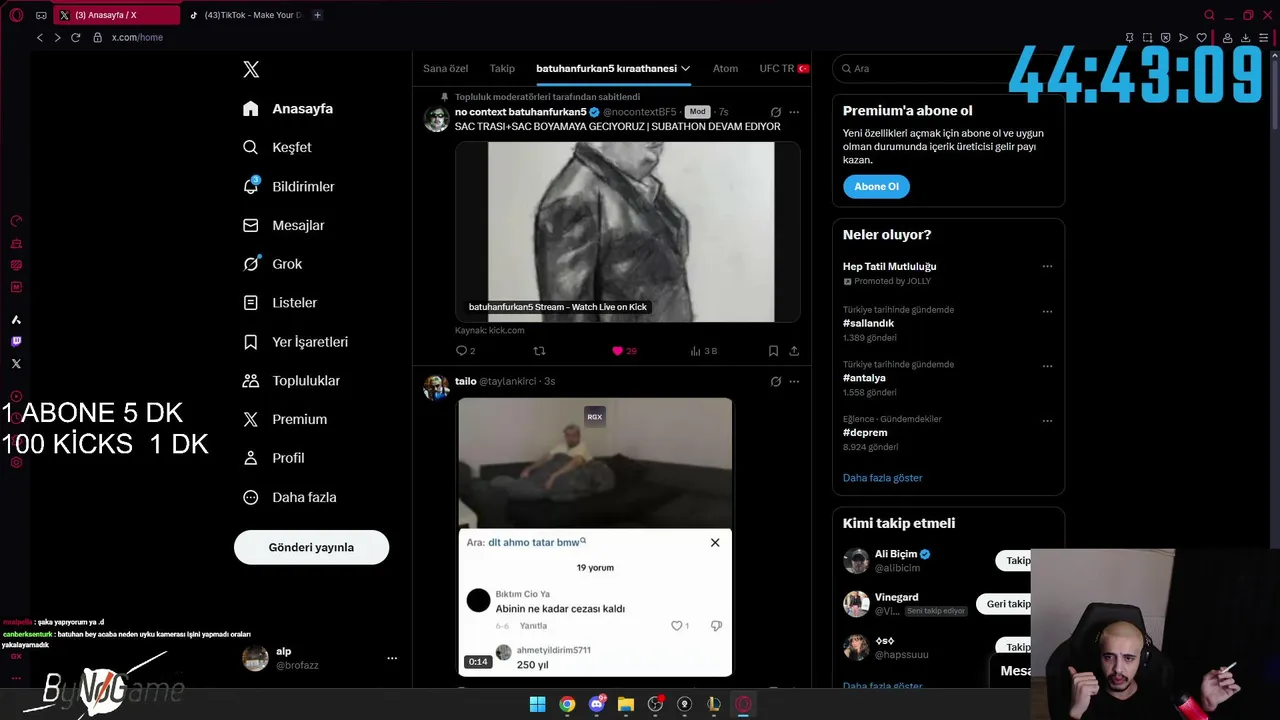Switch to Atom tab
Image resolution: width=1280 pixels, height=720 pixels.
pyautogui.click(x=725, y=68)
